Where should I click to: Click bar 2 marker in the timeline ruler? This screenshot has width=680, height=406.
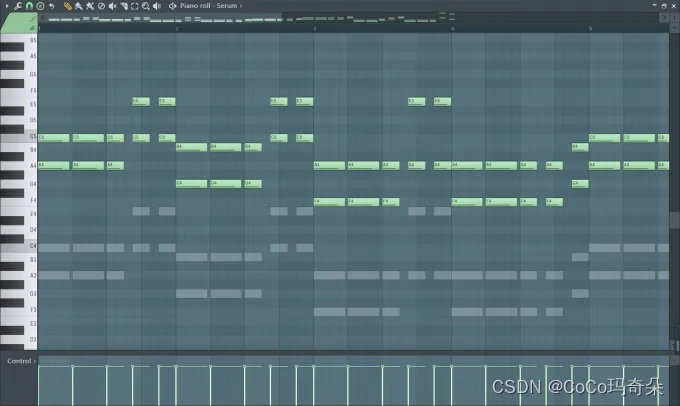(x=177, y=29)
